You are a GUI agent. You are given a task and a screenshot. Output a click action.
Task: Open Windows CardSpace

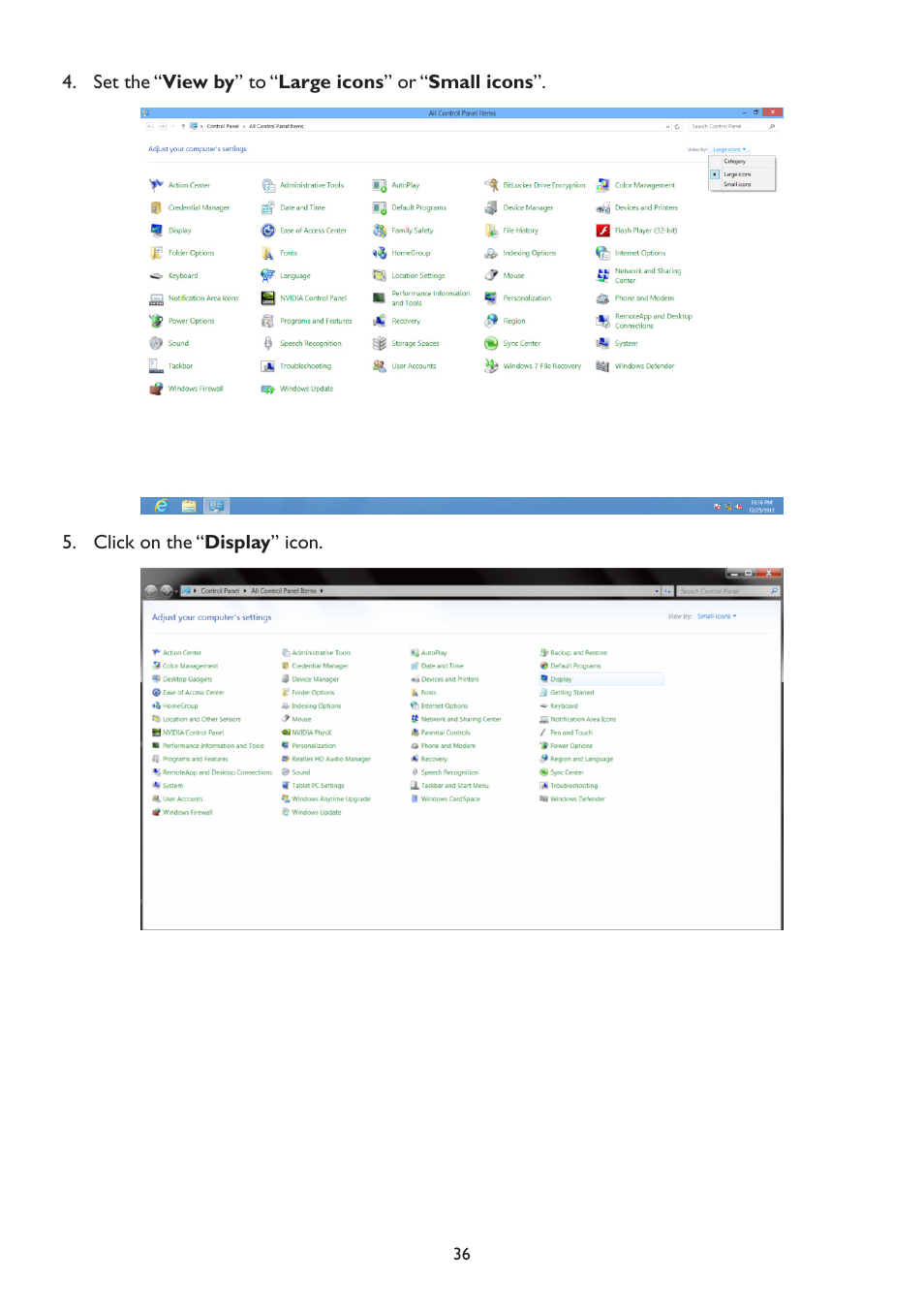click(446, 799)
